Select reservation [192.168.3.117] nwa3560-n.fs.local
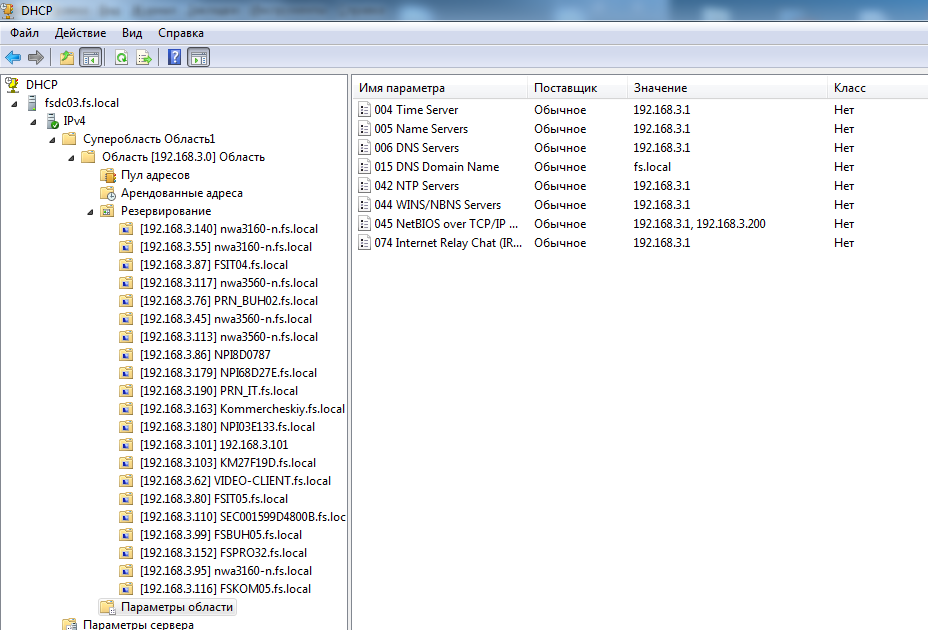 pyautogui.click(x=228, y=283)
